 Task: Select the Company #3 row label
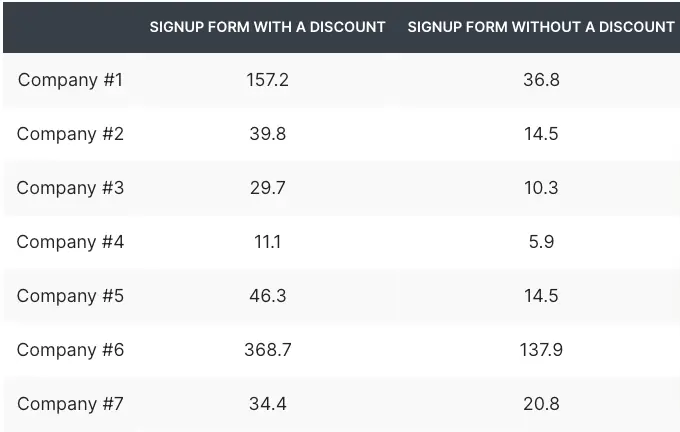click(x=70, y=188)
